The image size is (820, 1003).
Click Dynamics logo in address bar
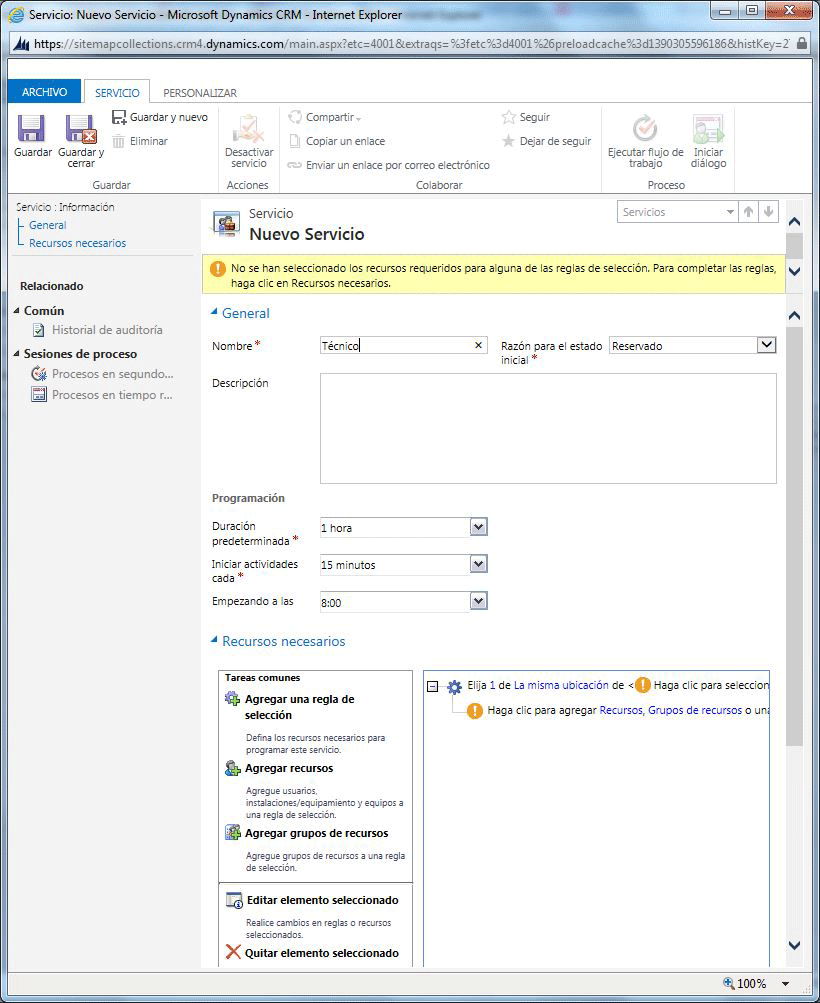pyautogui.click(x=21, y=43)
